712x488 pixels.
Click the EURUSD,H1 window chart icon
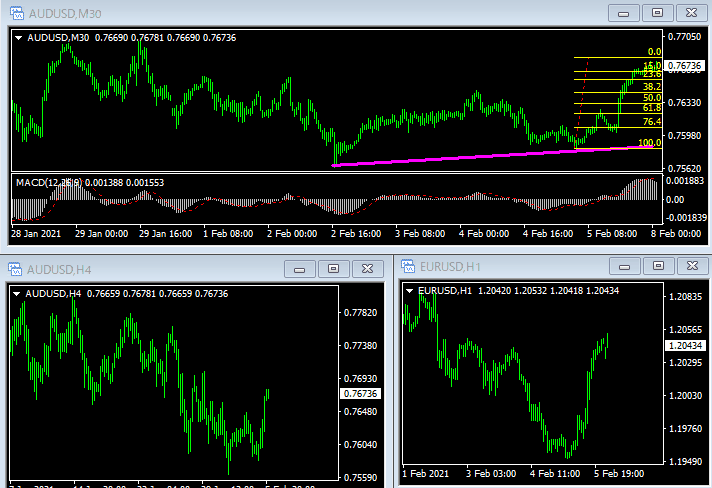pos(408,266)
